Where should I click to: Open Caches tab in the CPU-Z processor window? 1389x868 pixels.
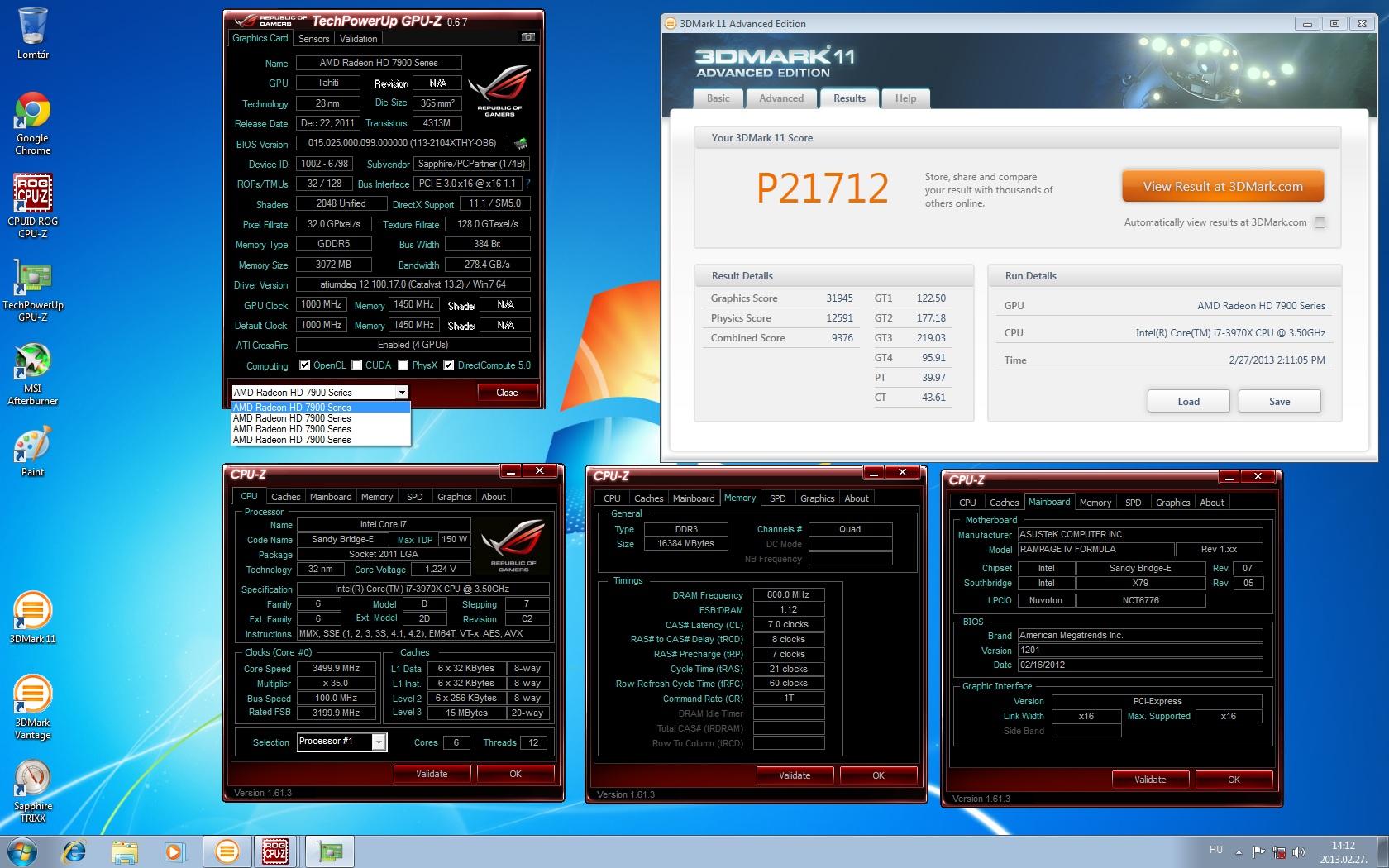click(x=286, y=497)
